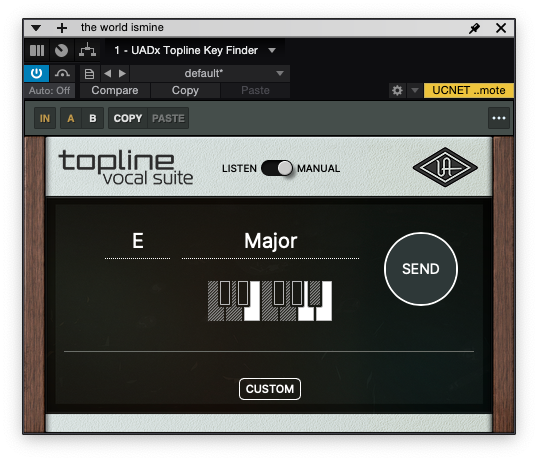Click the mini keyboard scale display

tap(270, 301)
